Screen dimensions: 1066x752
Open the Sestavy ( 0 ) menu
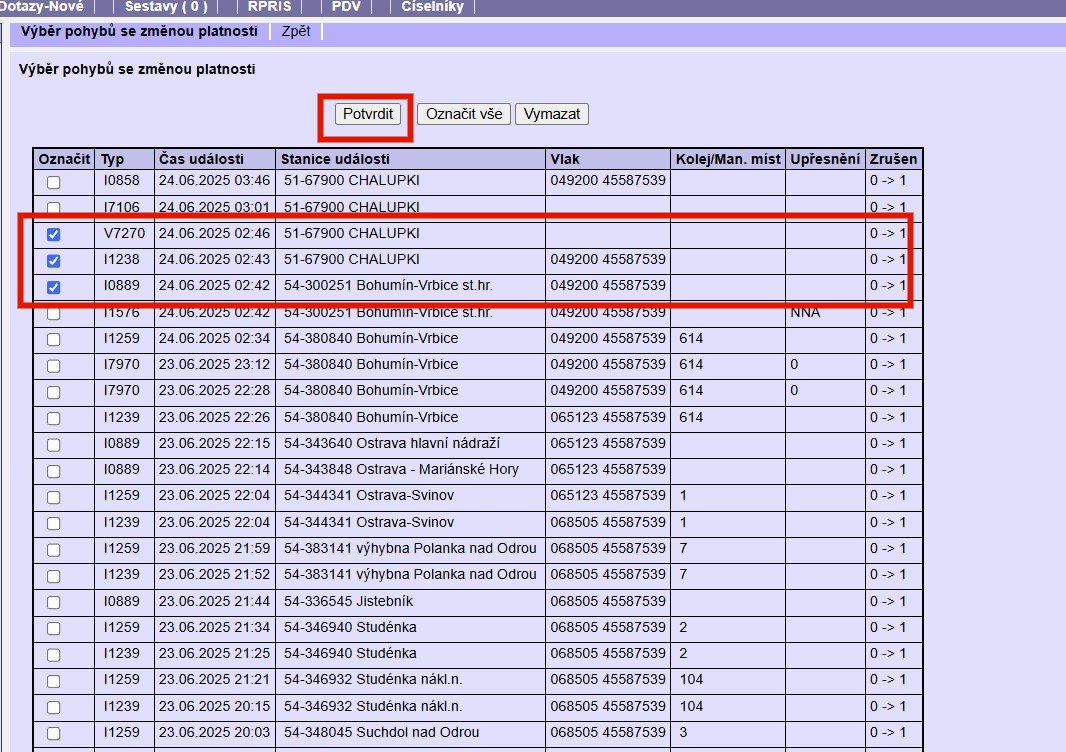(x=166, y=6)
